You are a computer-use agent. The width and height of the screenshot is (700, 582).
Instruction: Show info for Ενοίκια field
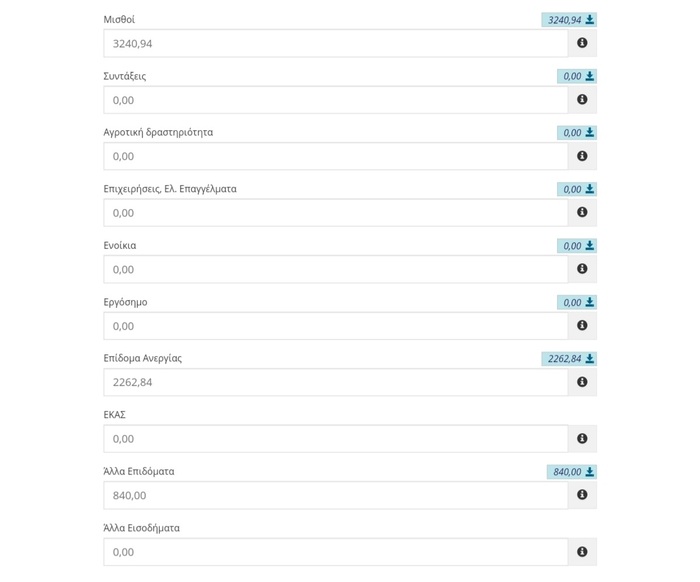point(582,269)
